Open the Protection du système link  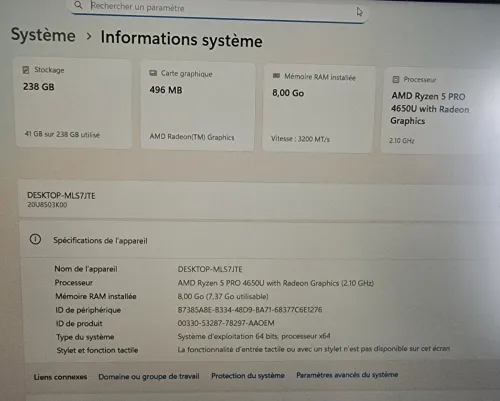(248, 375)
